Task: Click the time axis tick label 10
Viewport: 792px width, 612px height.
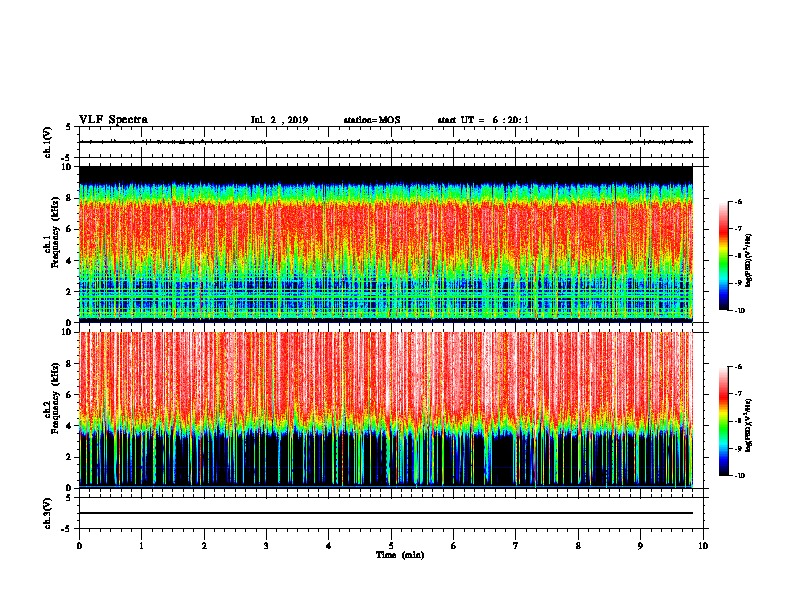Action: tap(703, 546)
